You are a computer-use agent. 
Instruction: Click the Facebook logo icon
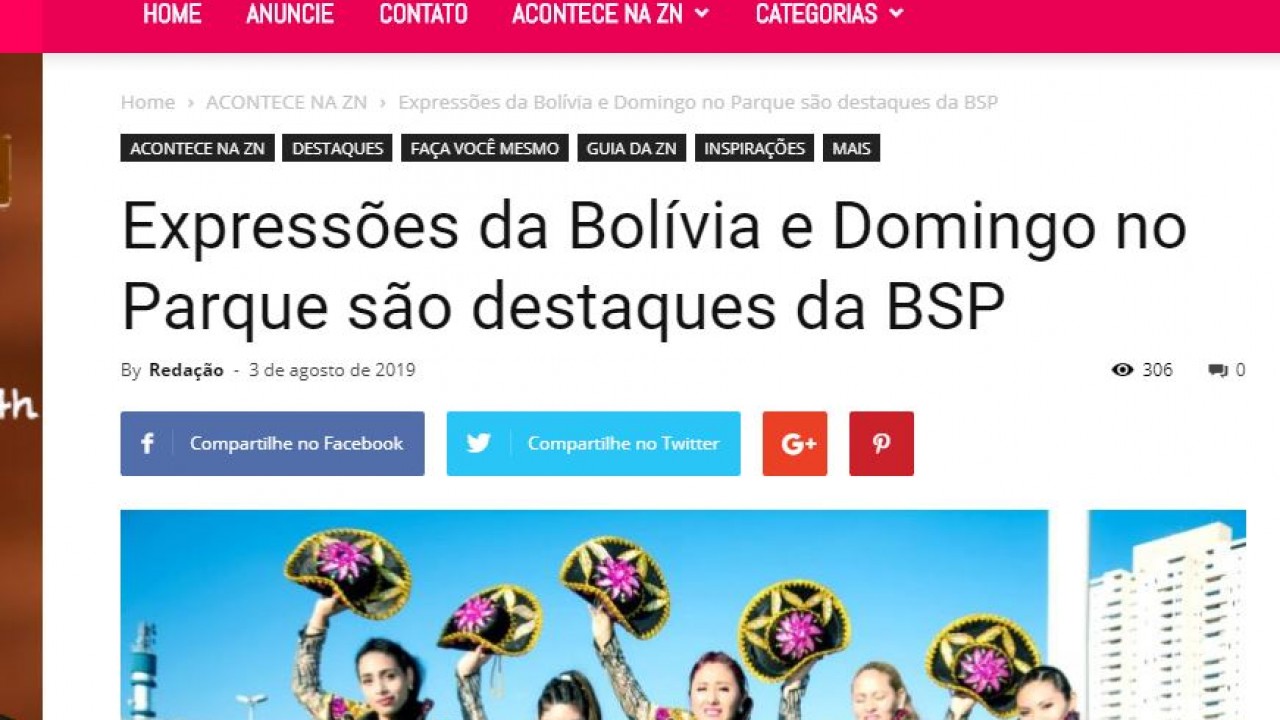(x=147, y=443)
